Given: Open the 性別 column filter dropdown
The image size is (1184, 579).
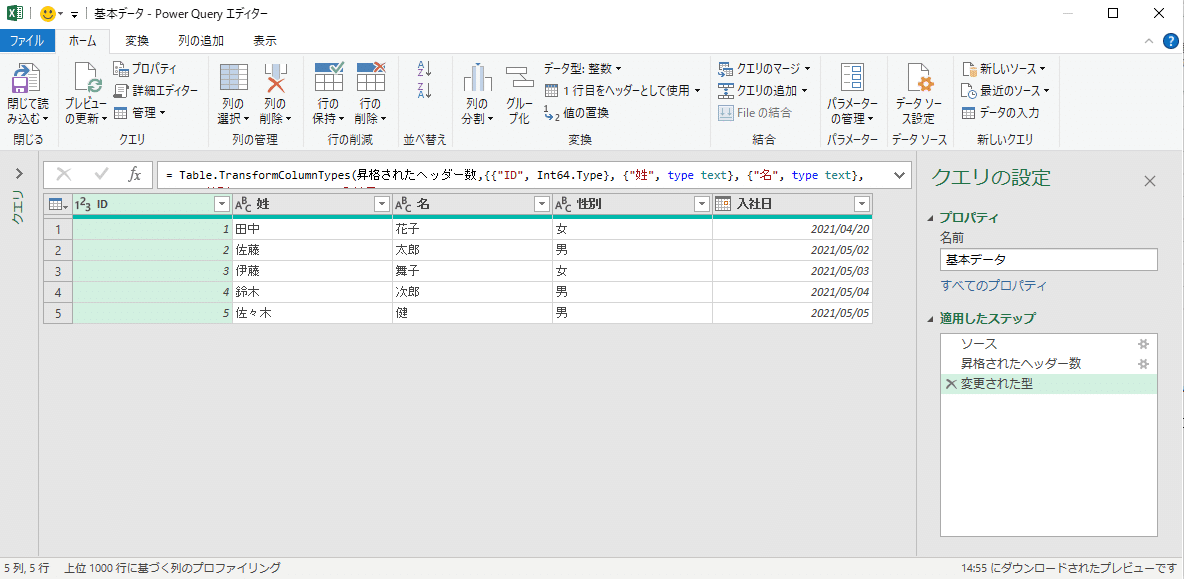Looking at the screenshot, I should point(701,204).
